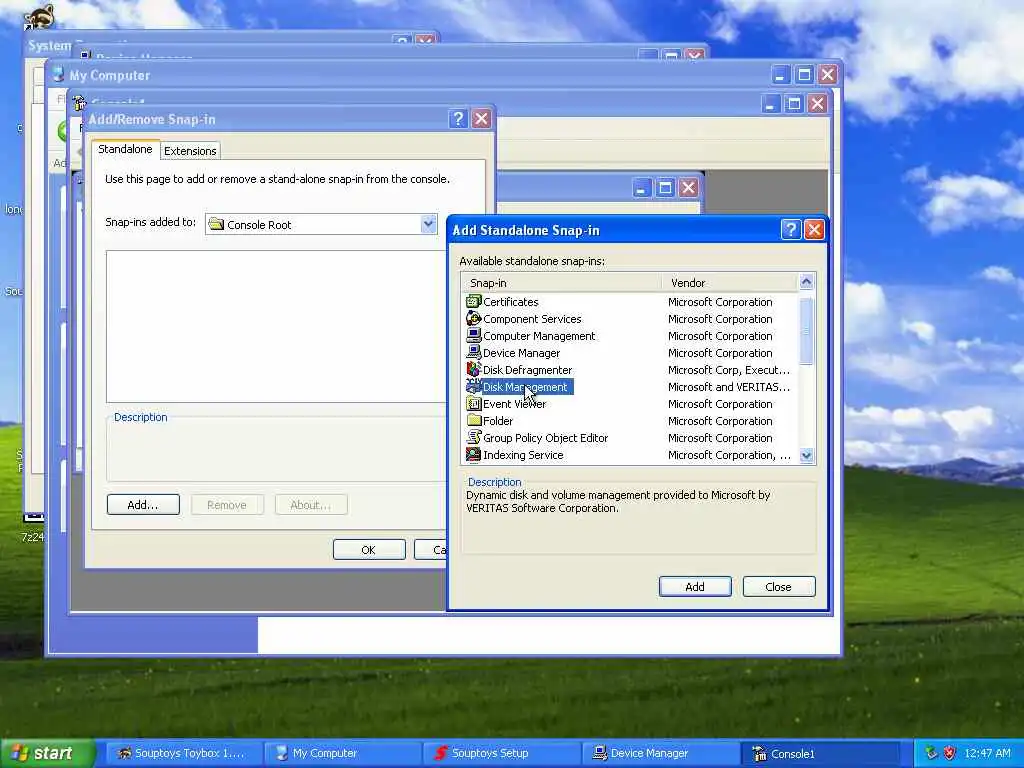Maximize the My Computer window
This screenshot has height=768, width=1024.
804,74
